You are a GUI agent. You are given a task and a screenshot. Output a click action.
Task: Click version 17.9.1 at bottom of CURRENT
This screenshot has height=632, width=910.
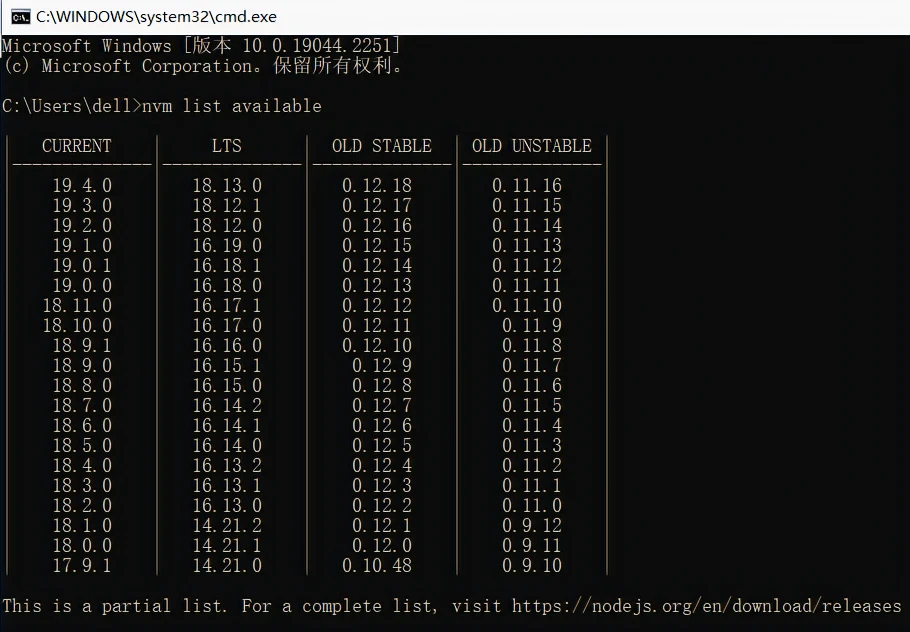pyautogui.click(x=82, y=566)
